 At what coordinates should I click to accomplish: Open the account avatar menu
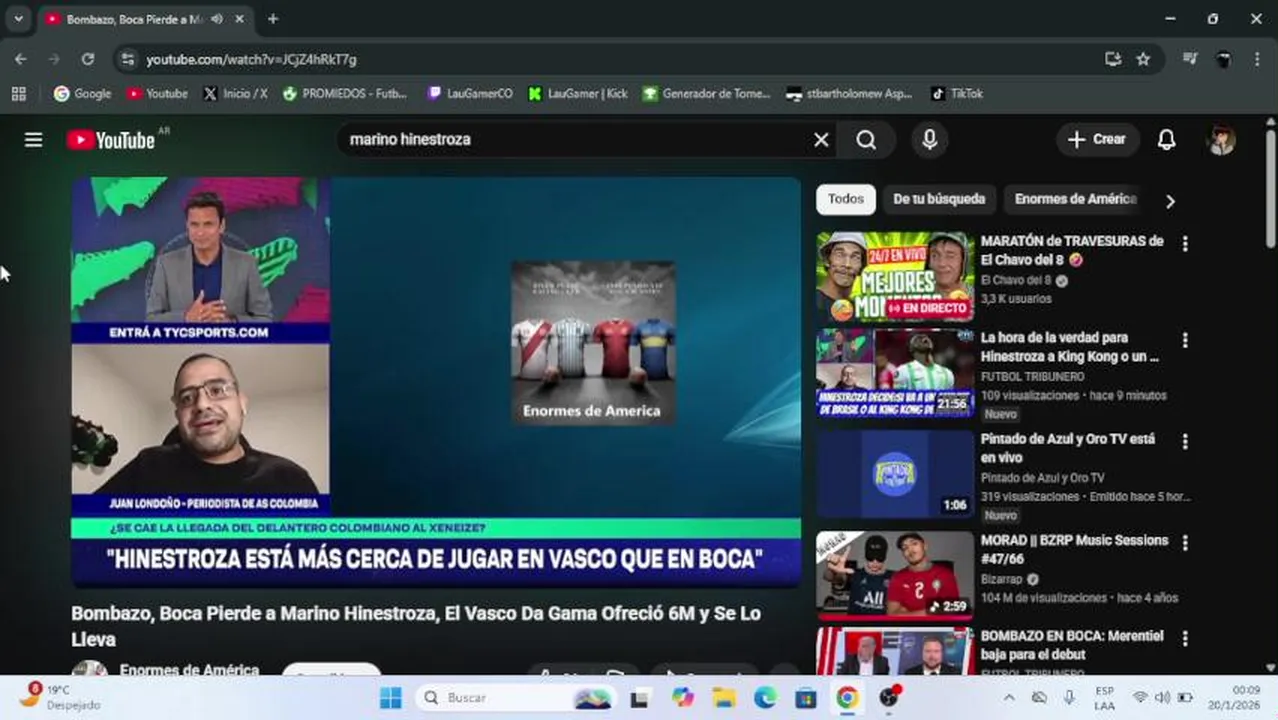[1222, 140]
